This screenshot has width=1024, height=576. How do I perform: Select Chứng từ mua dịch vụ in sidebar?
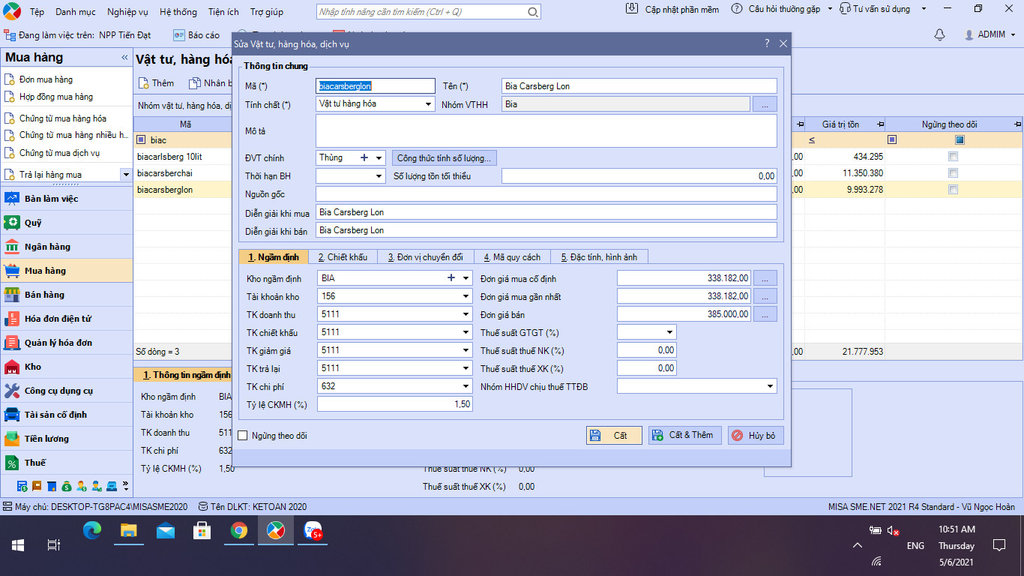[x=59, y=153]
